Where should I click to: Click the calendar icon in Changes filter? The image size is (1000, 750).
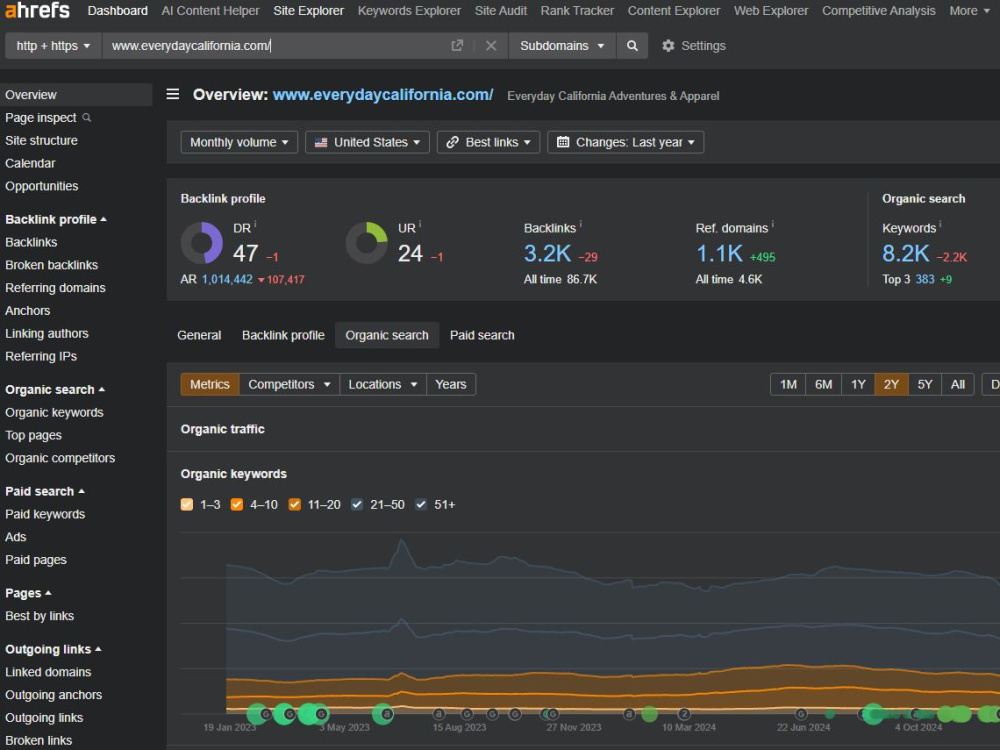pos(562,142)
